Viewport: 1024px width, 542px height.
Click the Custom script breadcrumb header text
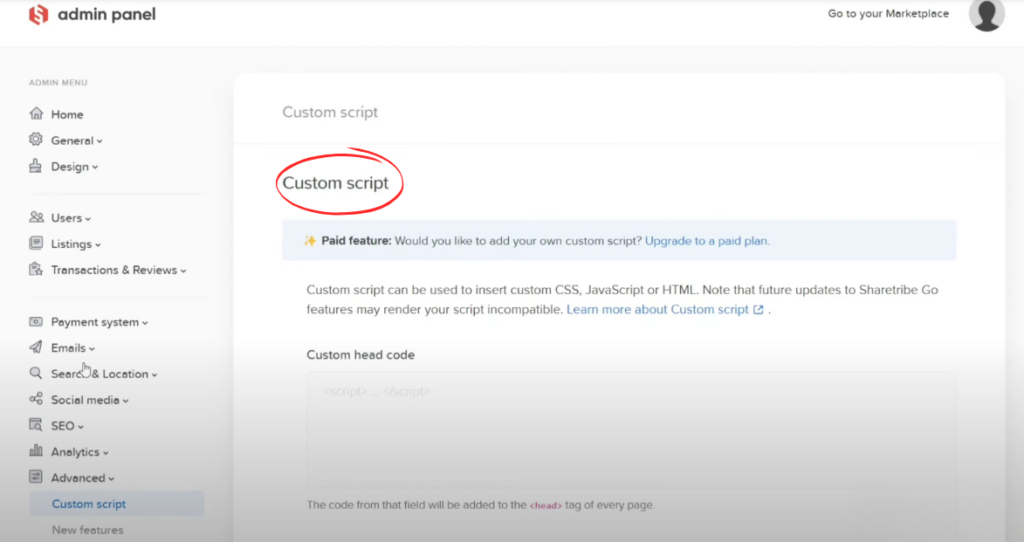330,112
